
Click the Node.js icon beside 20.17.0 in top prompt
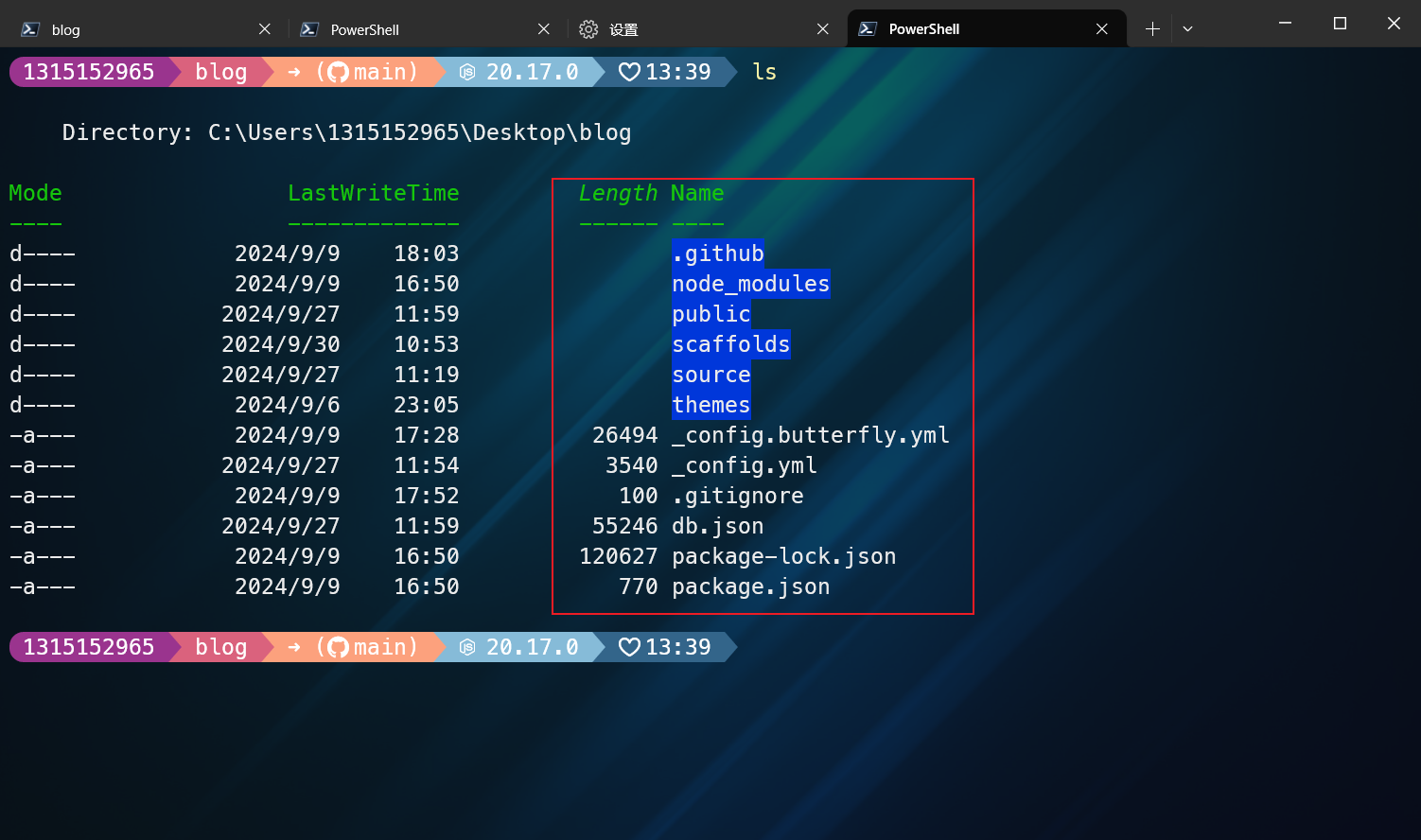click(467, 73)
